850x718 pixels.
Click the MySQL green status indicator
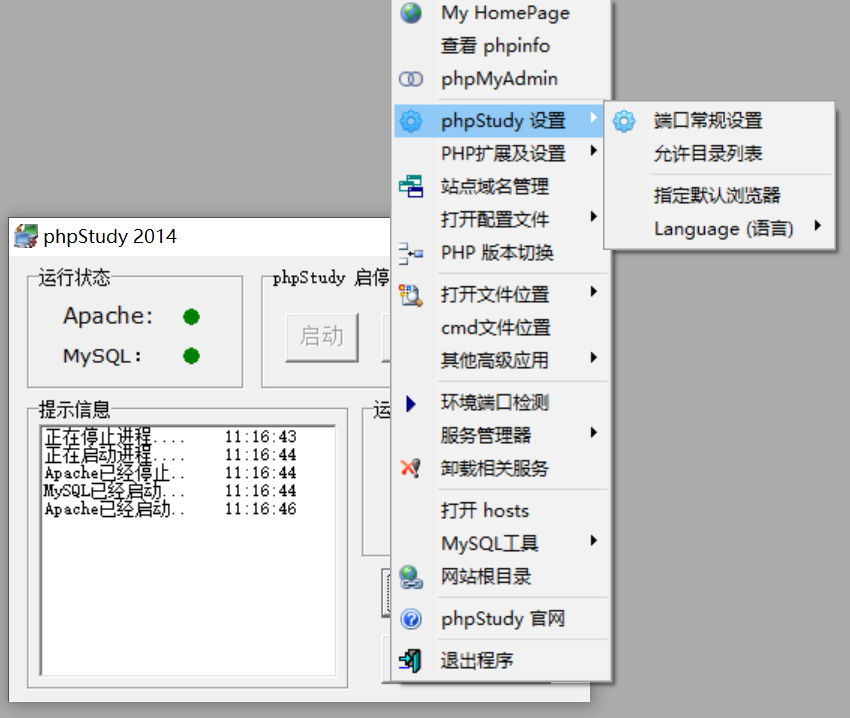191,356
